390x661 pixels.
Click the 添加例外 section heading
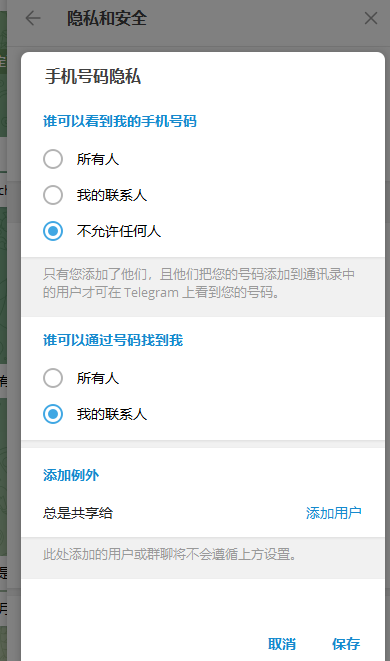(71, 475)
